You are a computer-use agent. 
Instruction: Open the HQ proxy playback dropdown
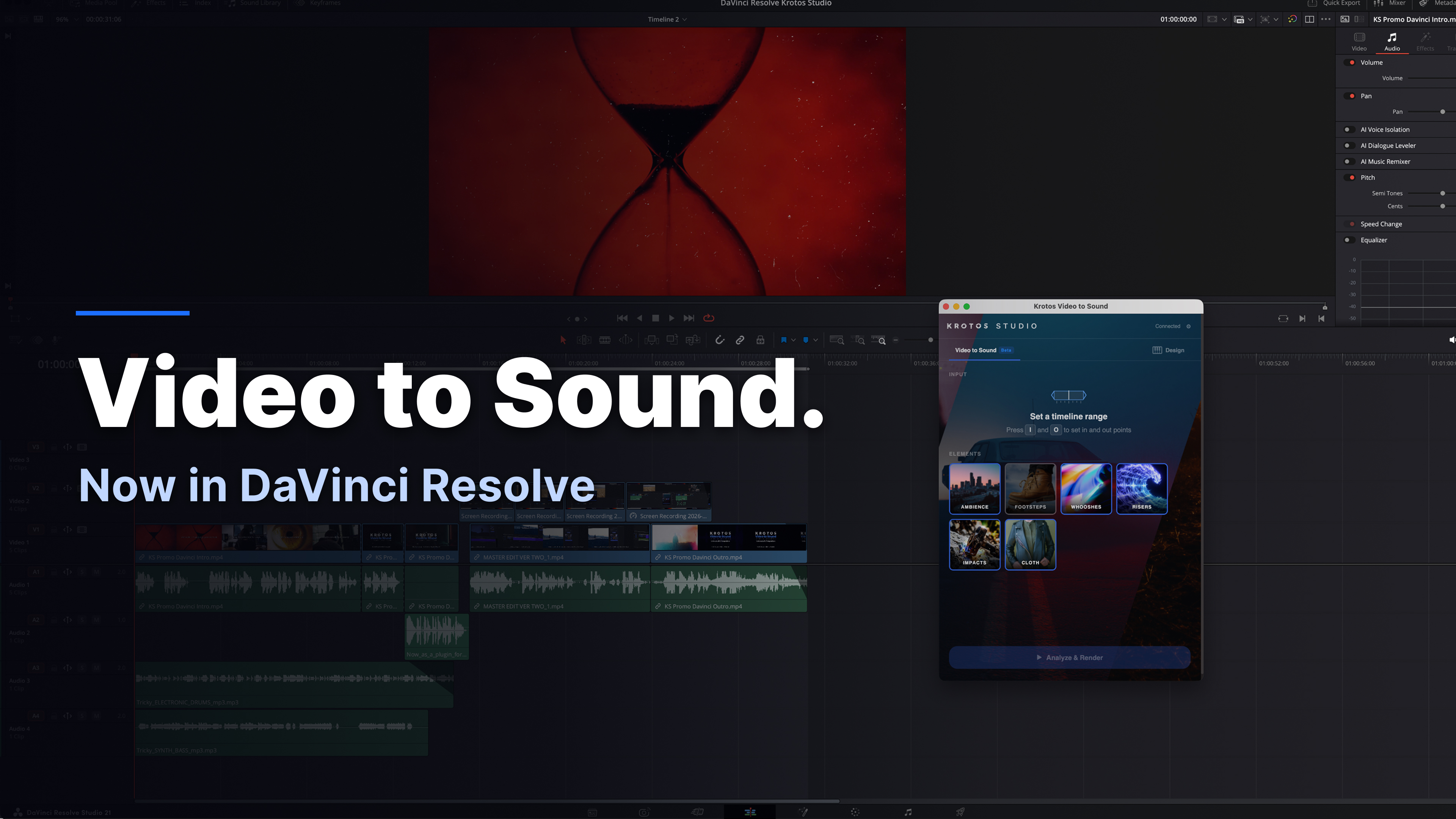coord(1250,19)
